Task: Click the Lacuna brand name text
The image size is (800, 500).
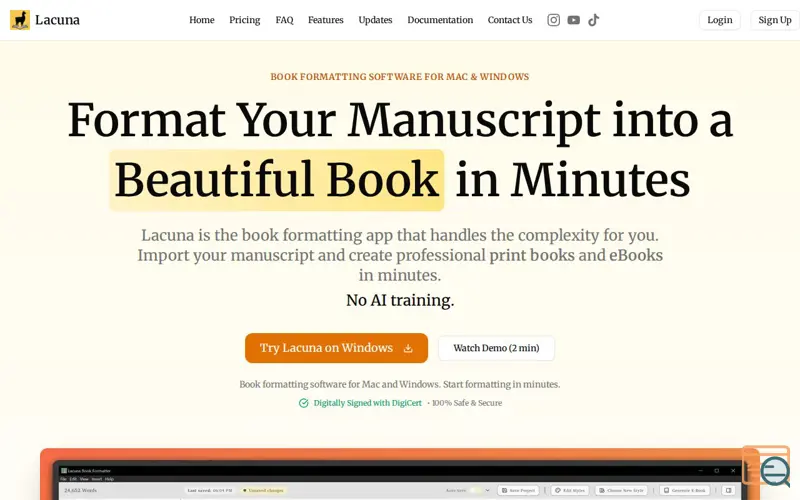Action: coord(57,20)
